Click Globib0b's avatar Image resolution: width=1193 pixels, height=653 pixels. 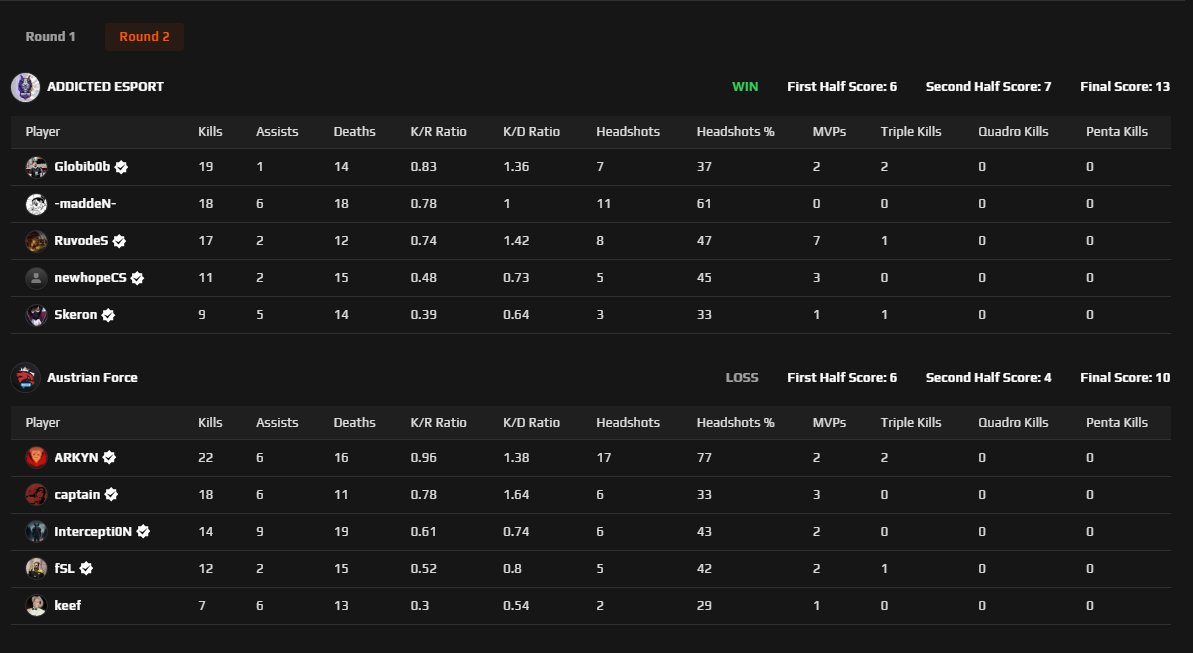point(36,167)
